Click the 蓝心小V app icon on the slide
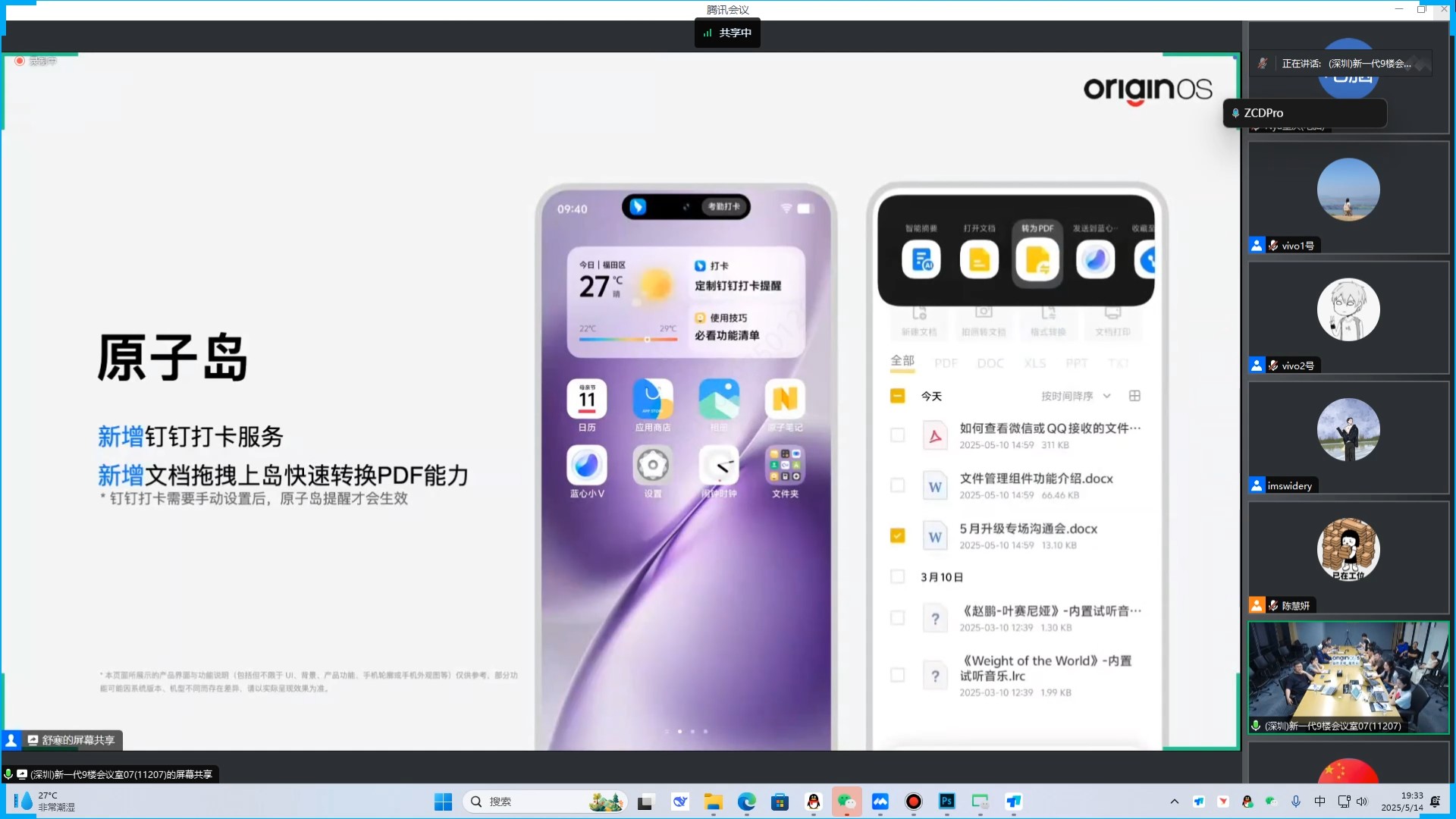This screenshot has height=819, width=1456. pos(587,465)
